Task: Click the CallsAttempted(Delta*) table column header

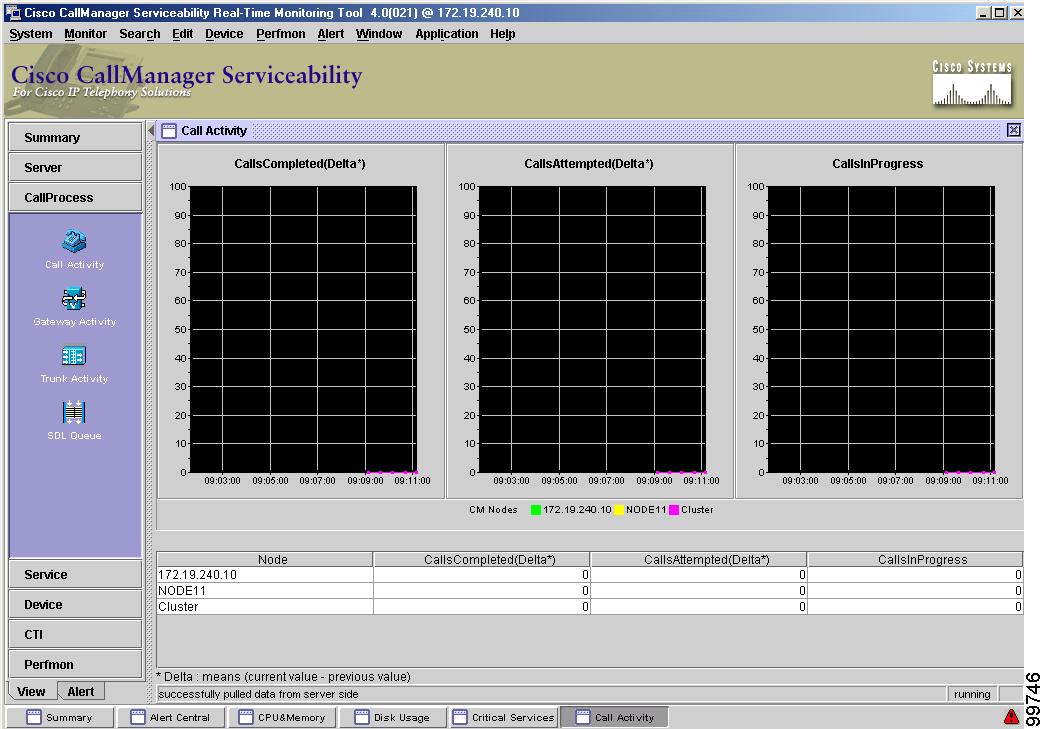Action: (698, 560)
